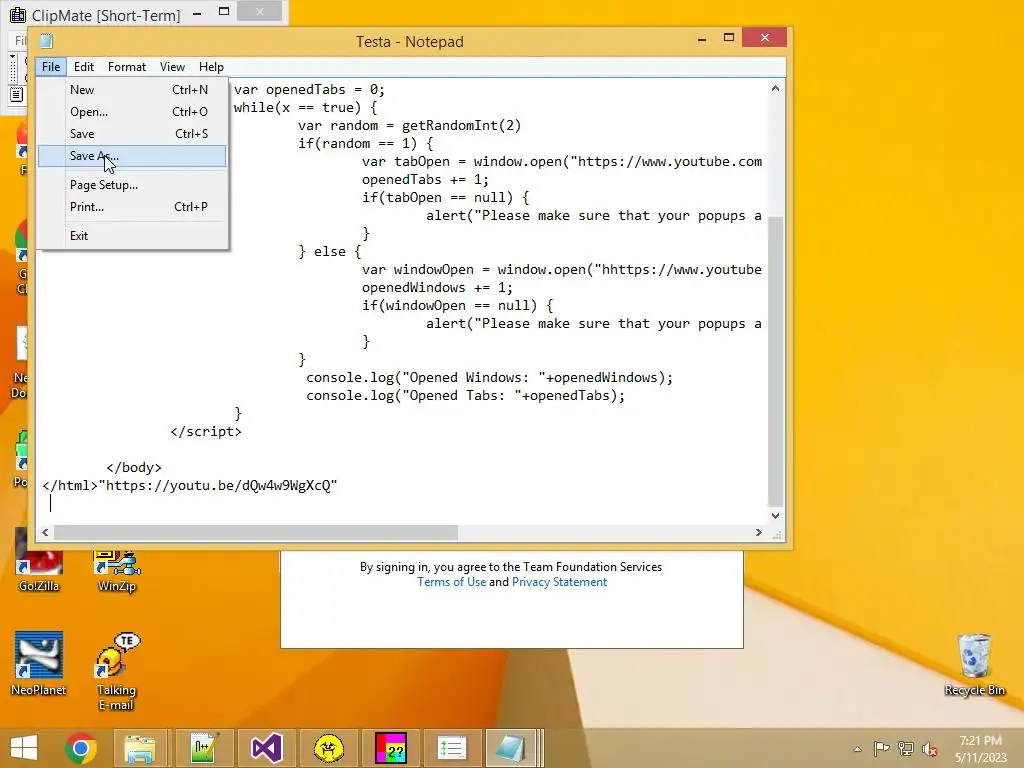Image resolution: width=1024 pixels, height=768 pixels.
Task: Click the muted volume tray icon
Action: pyautogui.click(x=930, y=749)
